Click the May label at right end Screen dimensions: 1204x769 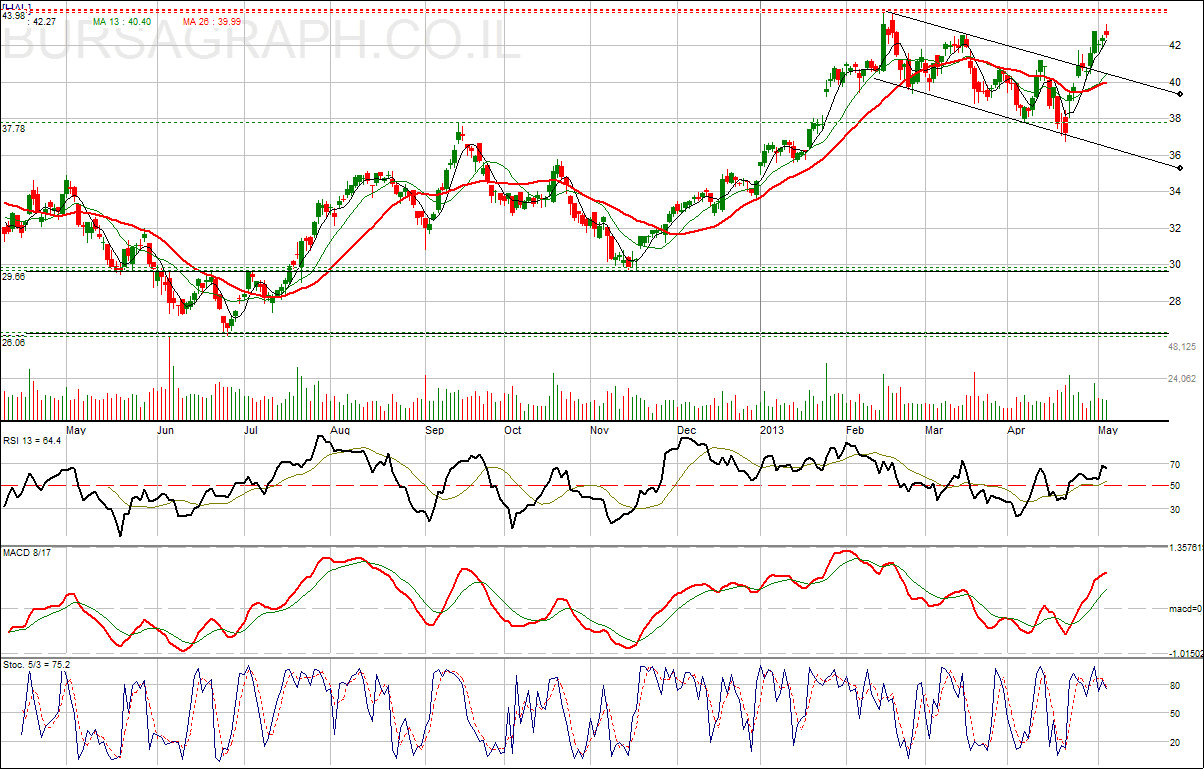(x=1106, y=430)
